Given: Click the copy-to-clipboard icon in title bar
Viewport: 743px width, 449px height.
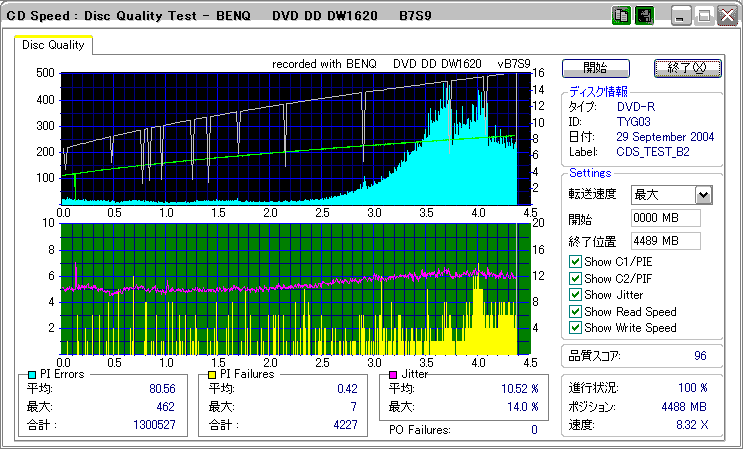Looking at the screenshot, I should point(620,16).
